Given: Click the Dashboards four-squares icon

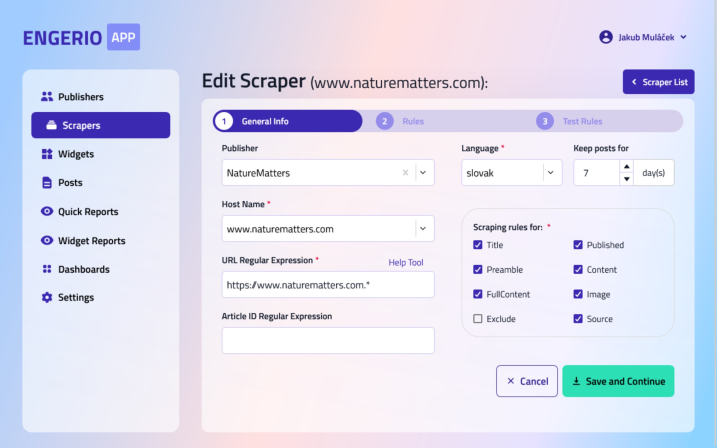Looking at the screenshot, I should click(47, 269).
